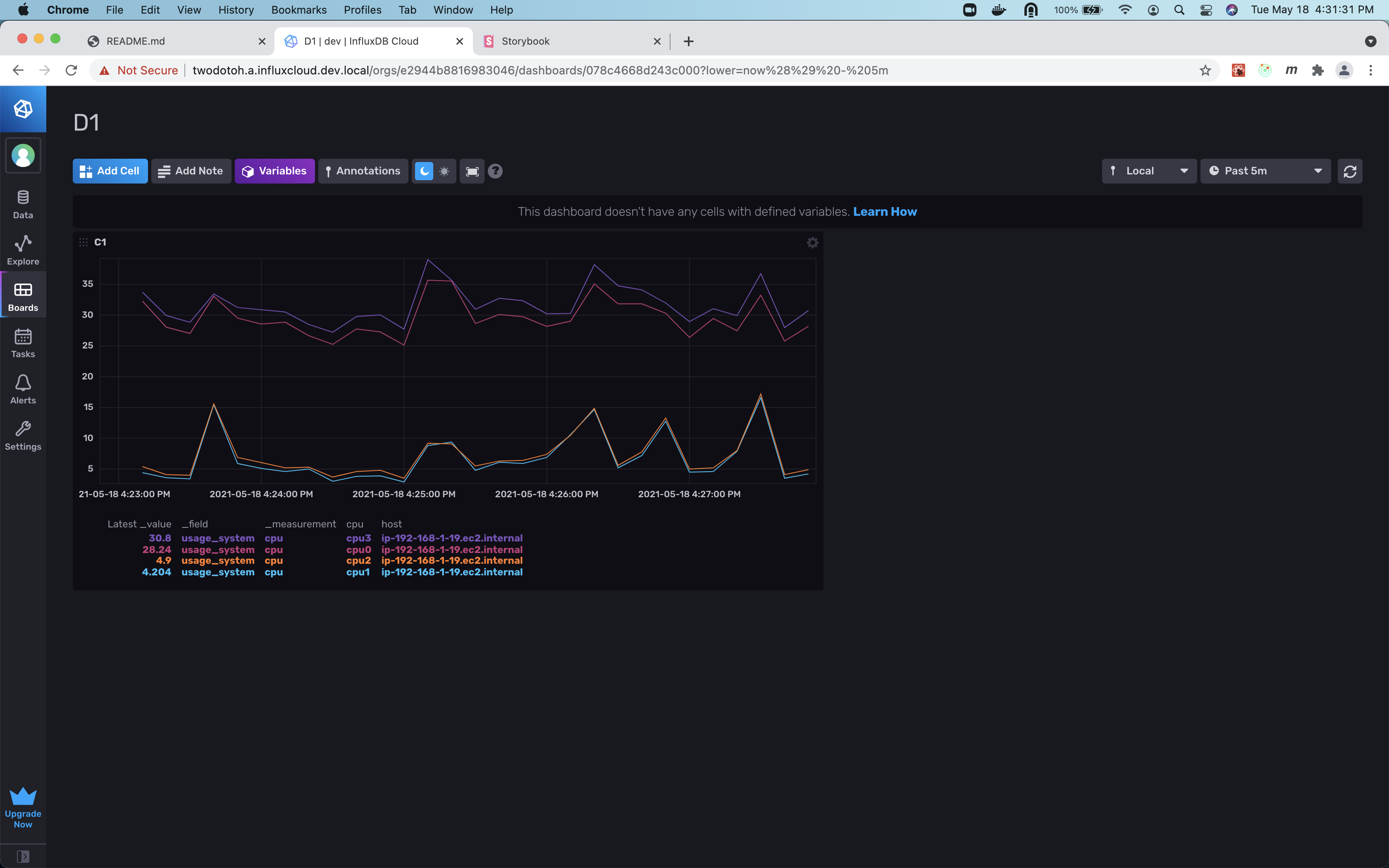Toggle presentation mode
The width and height of the screenshot is (1389, 868).
[471, 170]
